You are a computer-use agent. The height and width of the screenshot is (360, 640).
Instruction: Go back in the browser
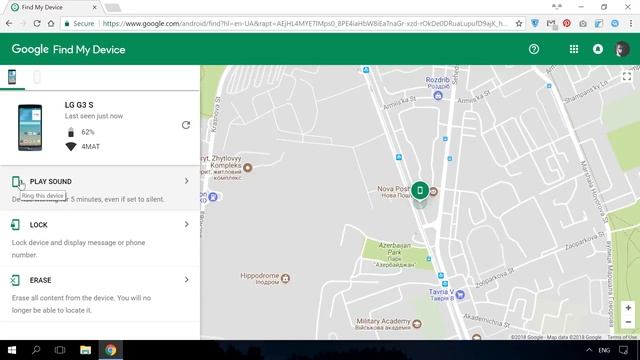(x=9, y=24)
